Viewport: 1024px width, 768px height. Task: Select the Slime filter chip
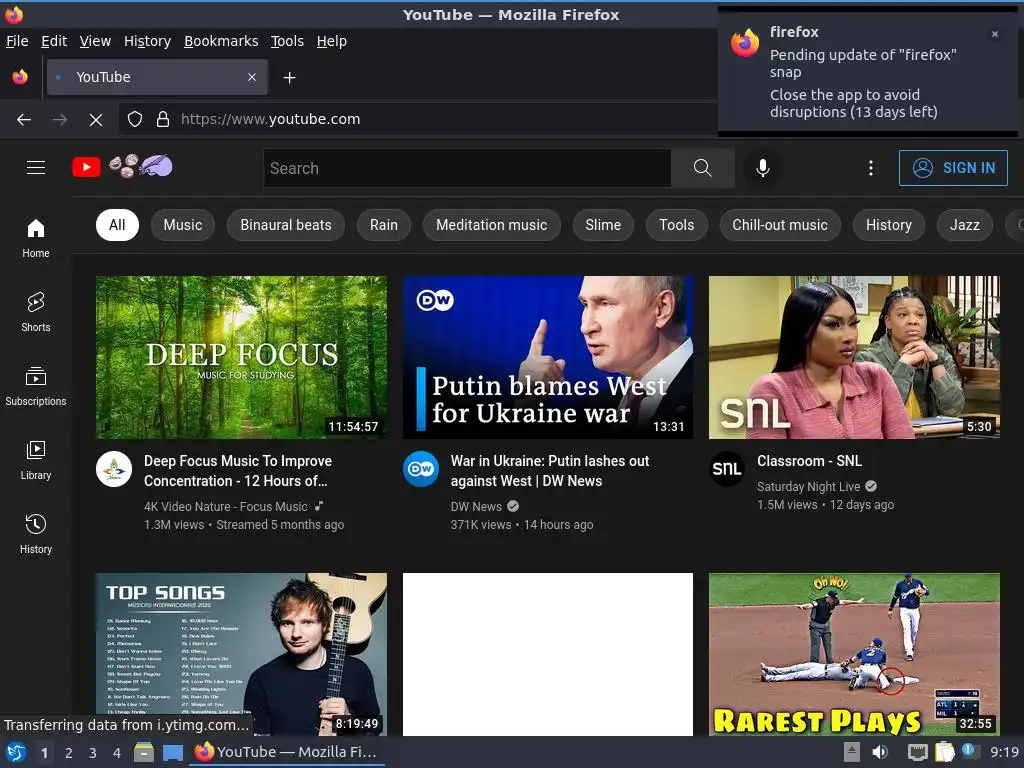click(x=603, y=225)
